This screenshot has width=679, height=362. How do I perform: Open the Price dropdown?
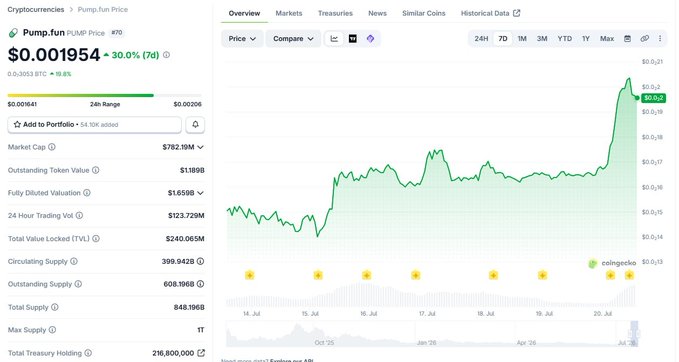tap(242, 39)
